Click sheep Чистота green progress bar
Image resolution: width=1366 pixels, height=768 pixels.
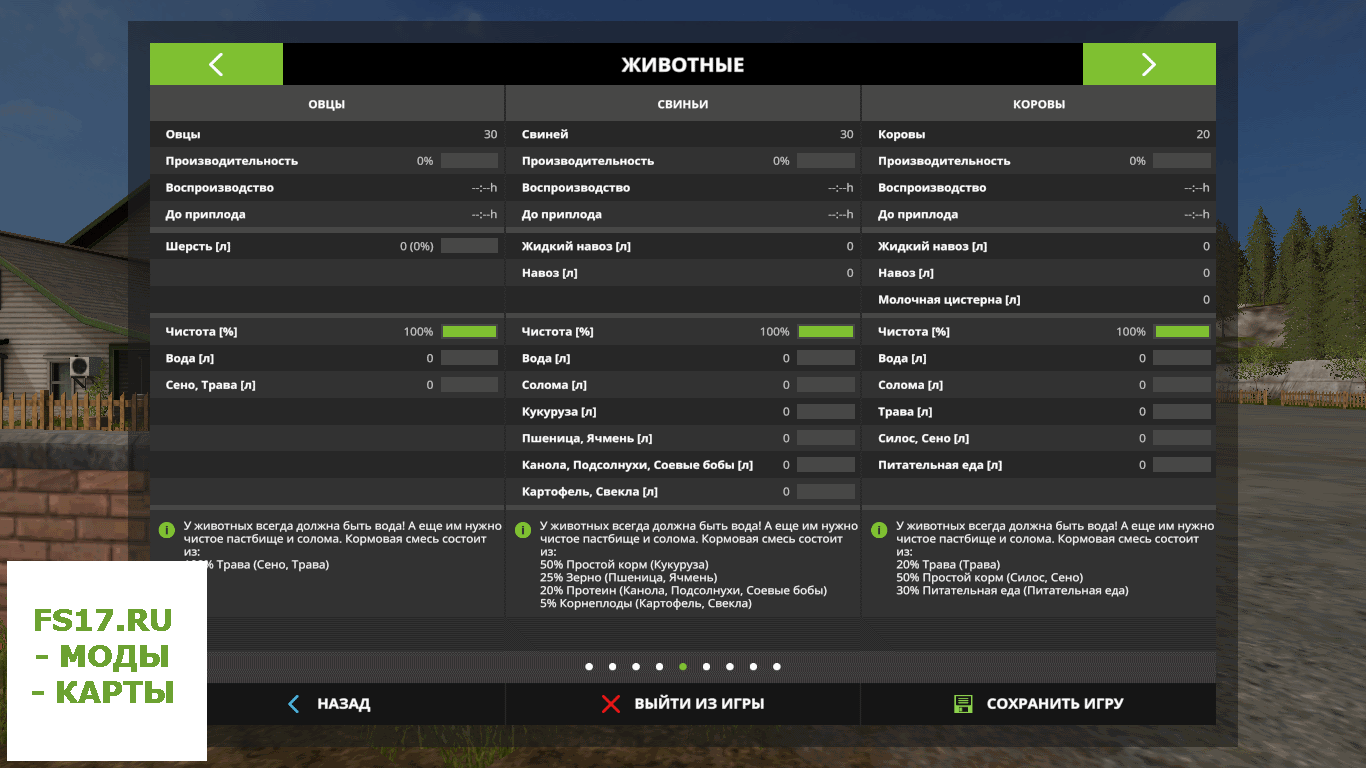click(469, 331)
